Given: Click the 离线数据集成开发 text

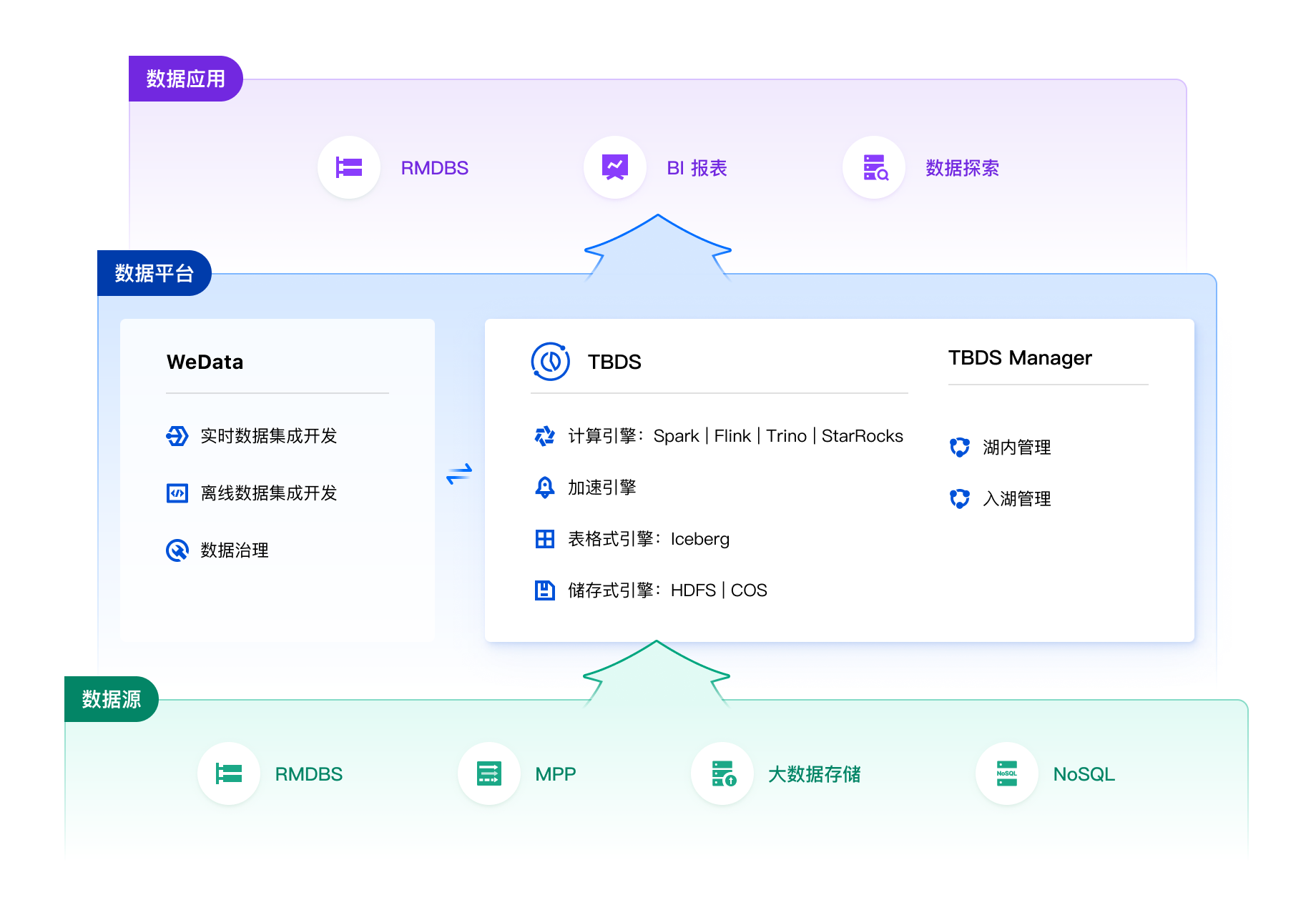Looking at the screenshot, I should 268,493.
